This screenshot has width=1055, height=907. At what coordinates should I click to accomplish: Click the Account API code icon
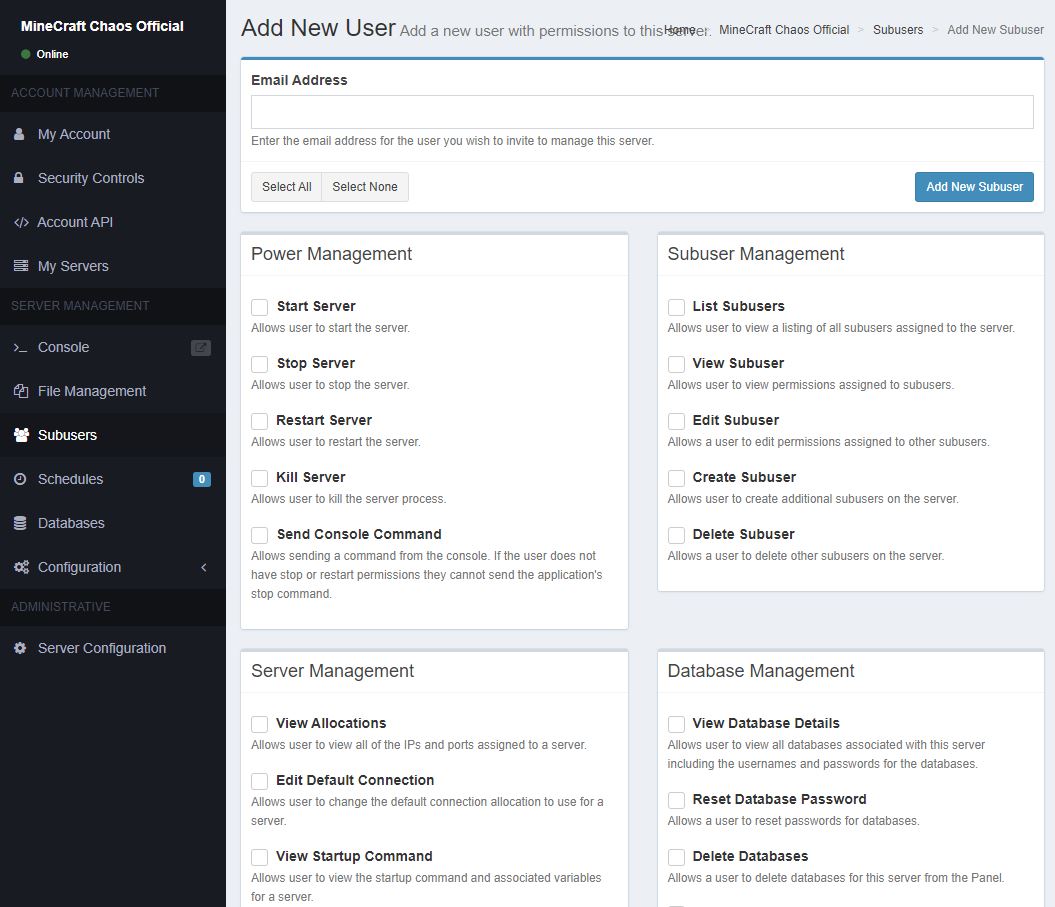(x=20, y=222)
